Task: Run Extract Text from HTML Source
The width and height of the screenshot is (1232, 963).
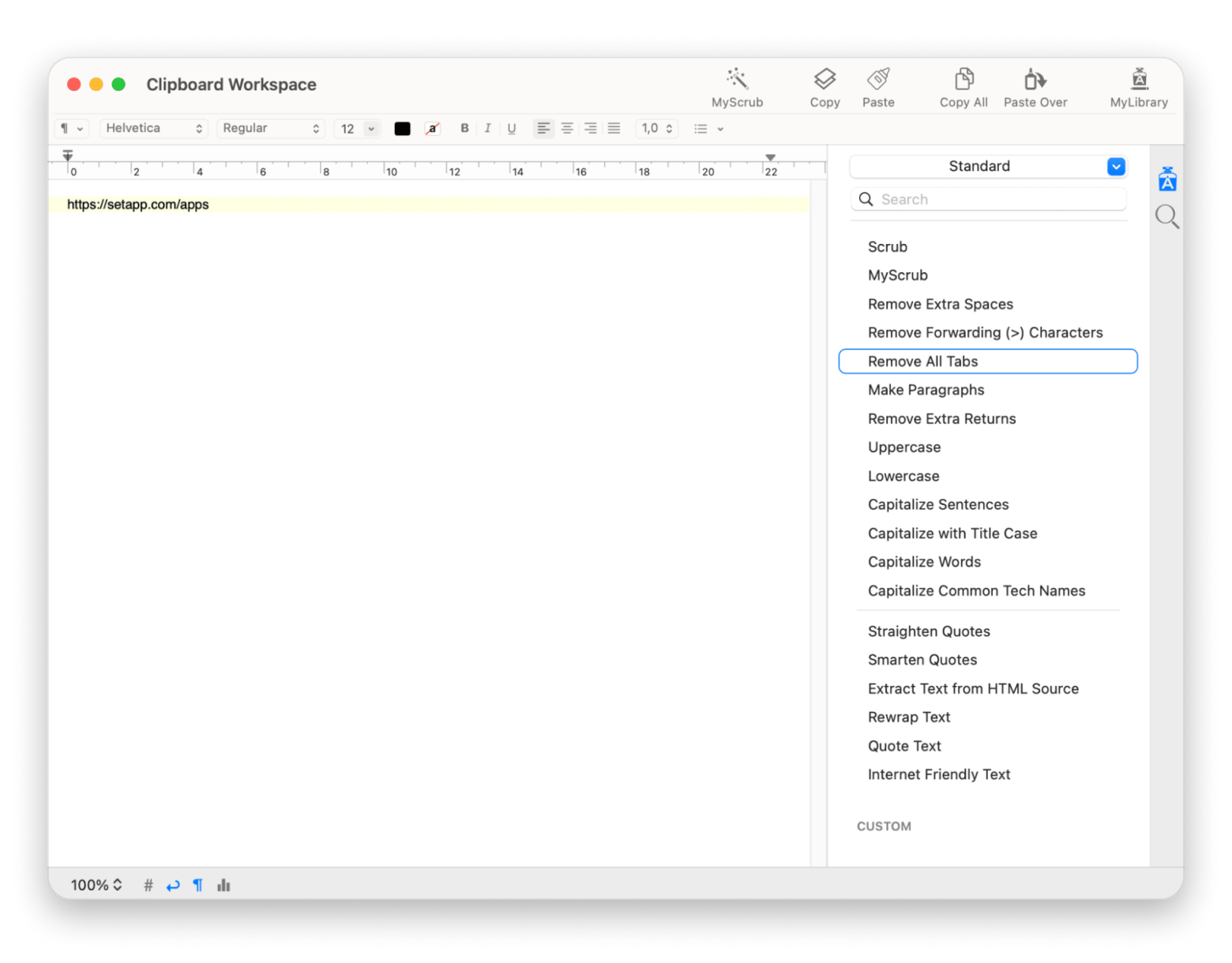Action: pyautogui.click(x=972, y=689)
